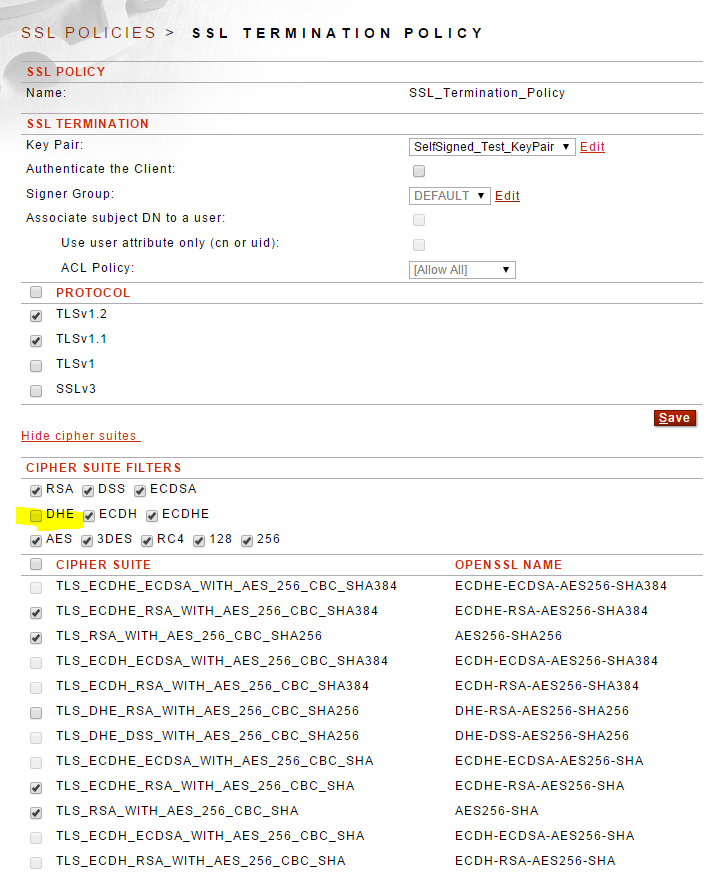The height and width of the screenshot is (876, 721).
Task: Toggle the RC4 filter checkbox
Action: click(147, 540)
